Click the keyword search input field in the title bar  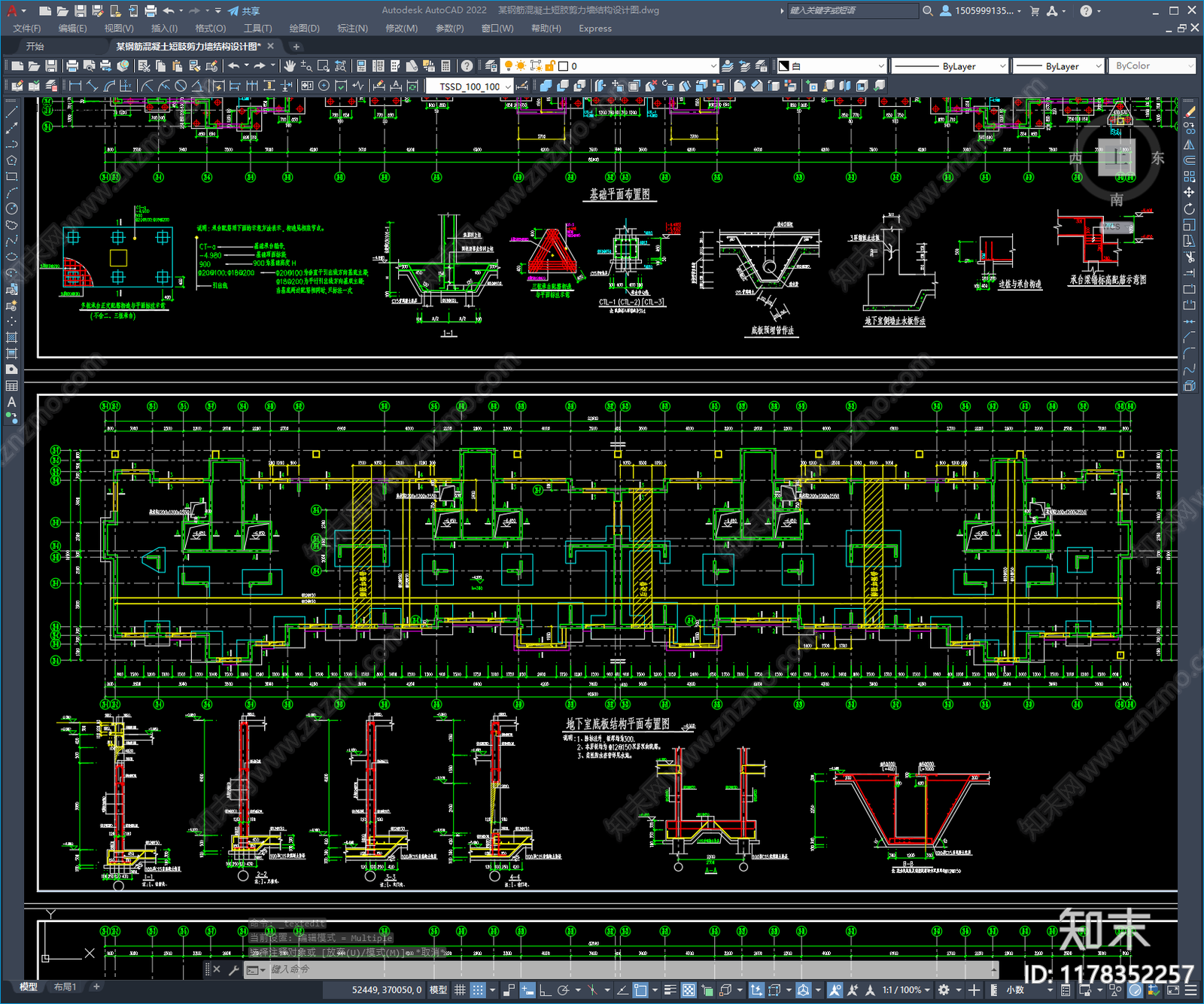853,11
